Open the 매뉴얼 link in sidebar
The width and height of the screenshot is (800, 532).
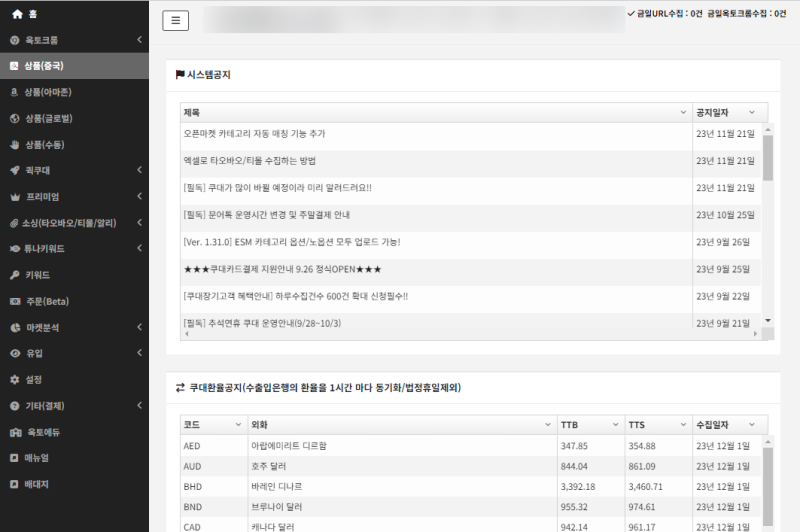click(74, 458)
